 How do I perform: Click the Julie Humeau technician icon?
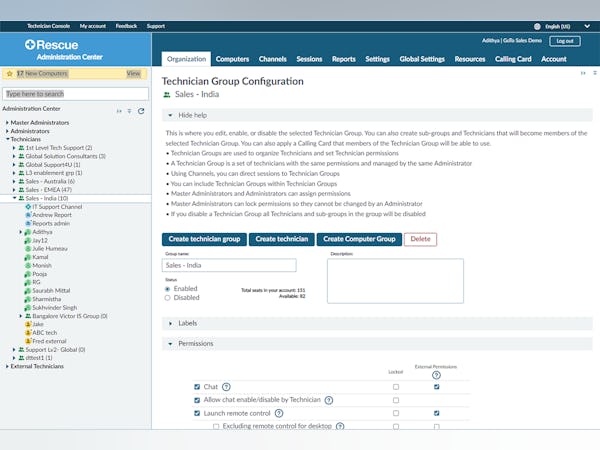click(x=28, y=249)
